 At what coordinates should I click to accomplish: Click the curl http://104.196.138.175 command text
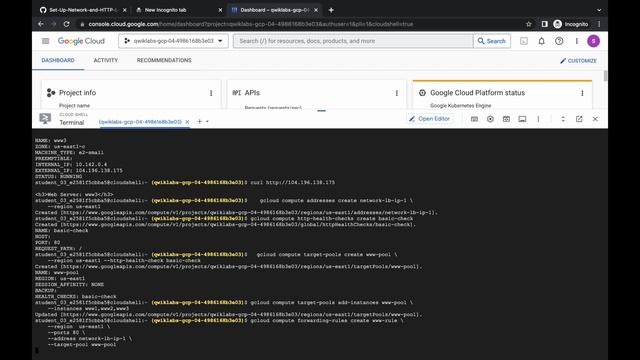[x=292, y=182]
